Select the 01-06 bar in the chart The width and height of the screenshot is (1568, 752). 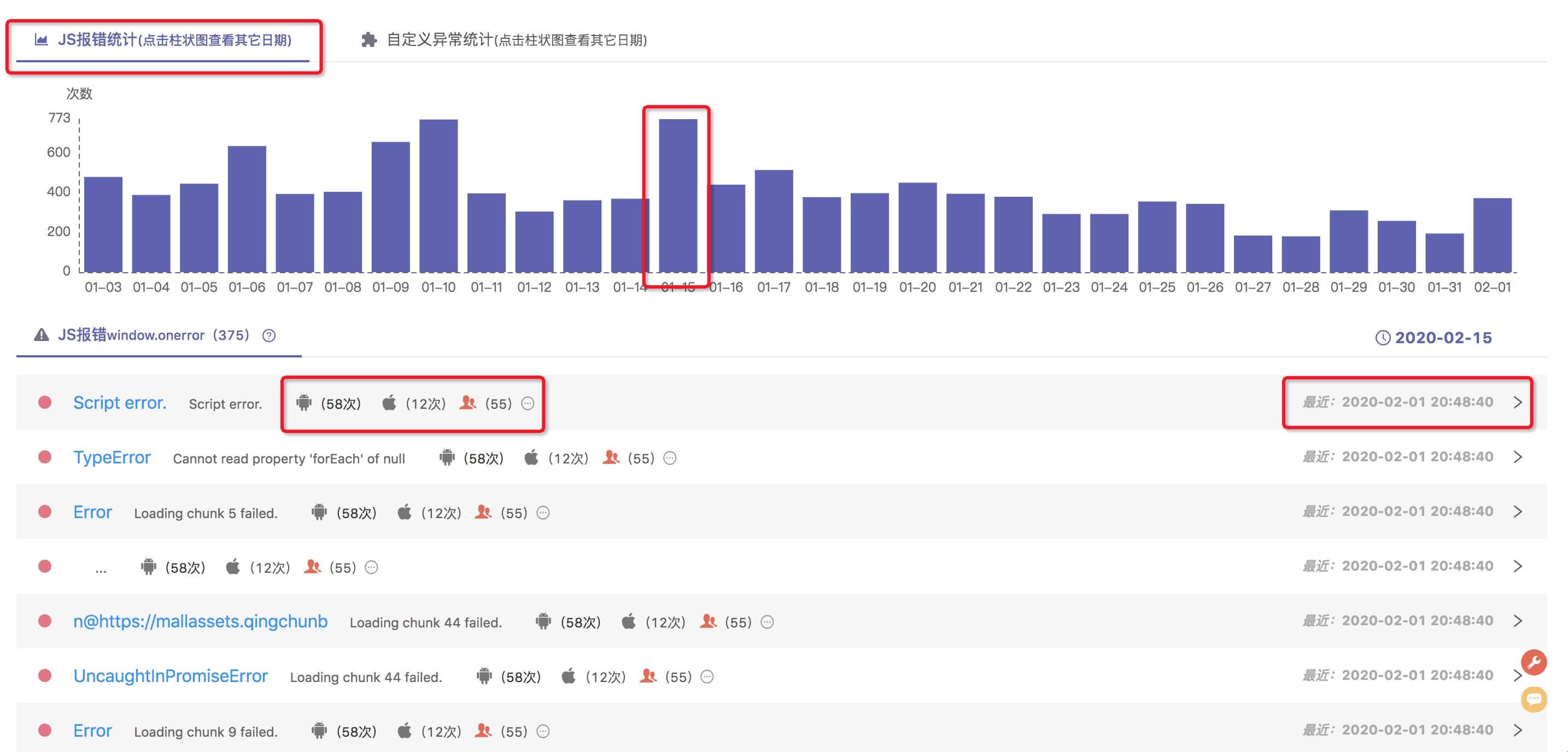[247, 209]
